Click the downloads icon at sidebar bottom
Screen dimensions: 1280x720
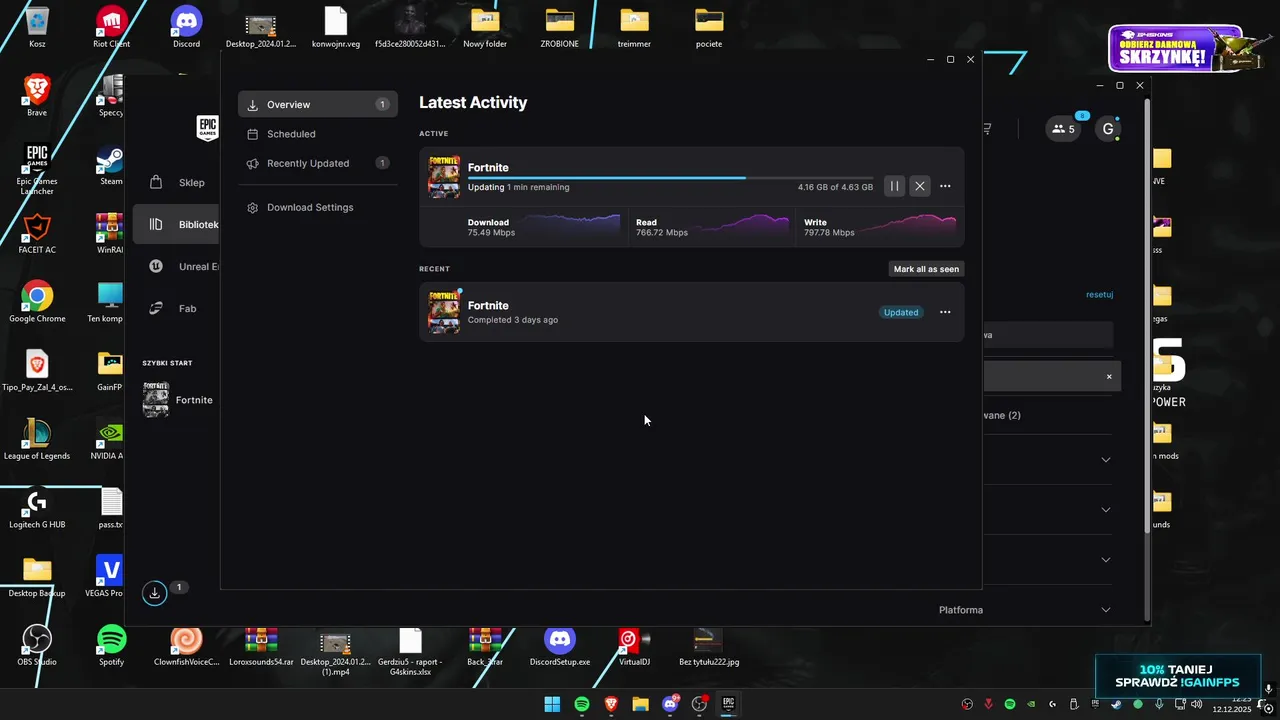click(154, 593)
